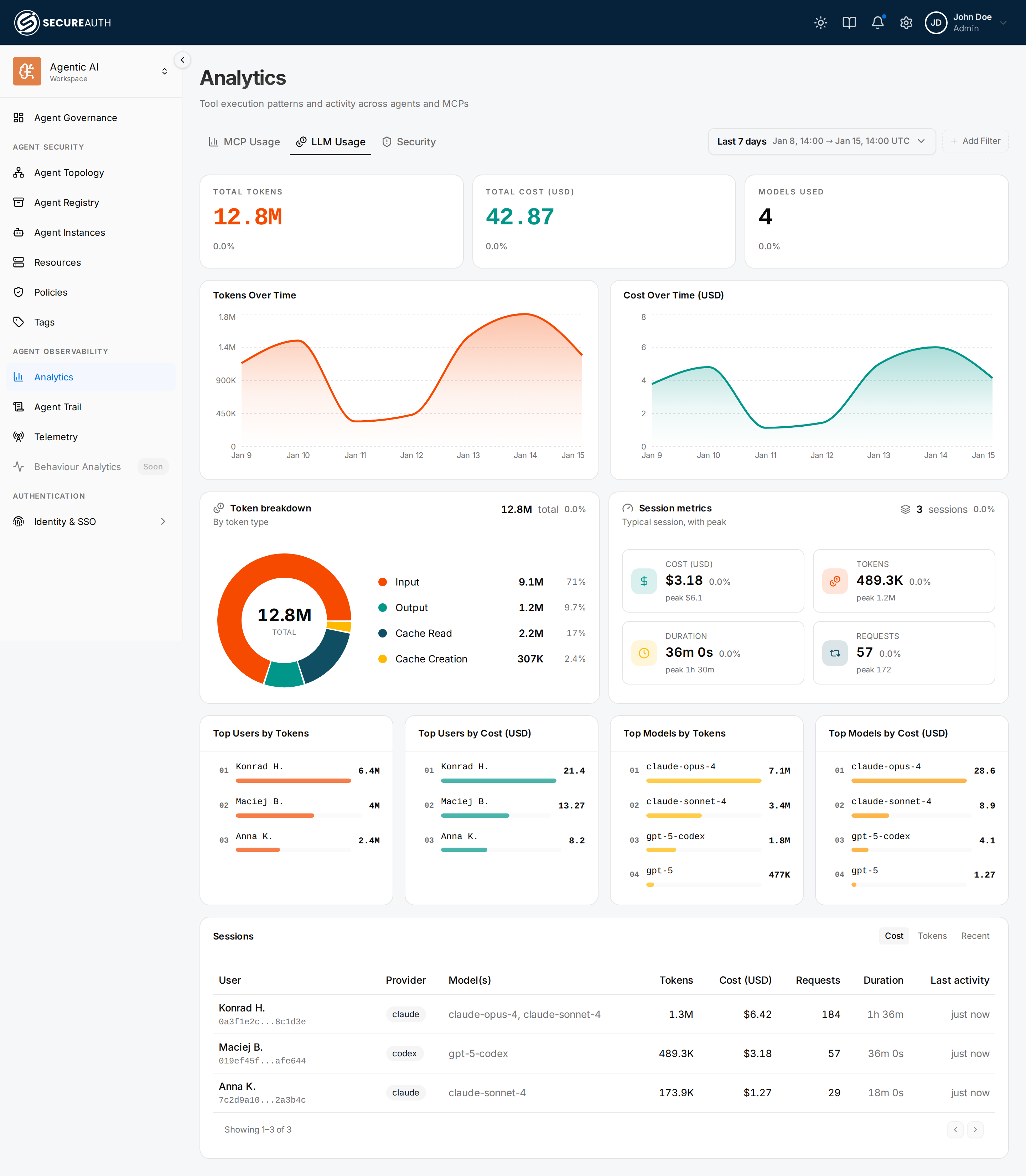This screenshot has height=1176, width=1026.
Task: Click Tokens column header
Action: (x=676, y=980)
